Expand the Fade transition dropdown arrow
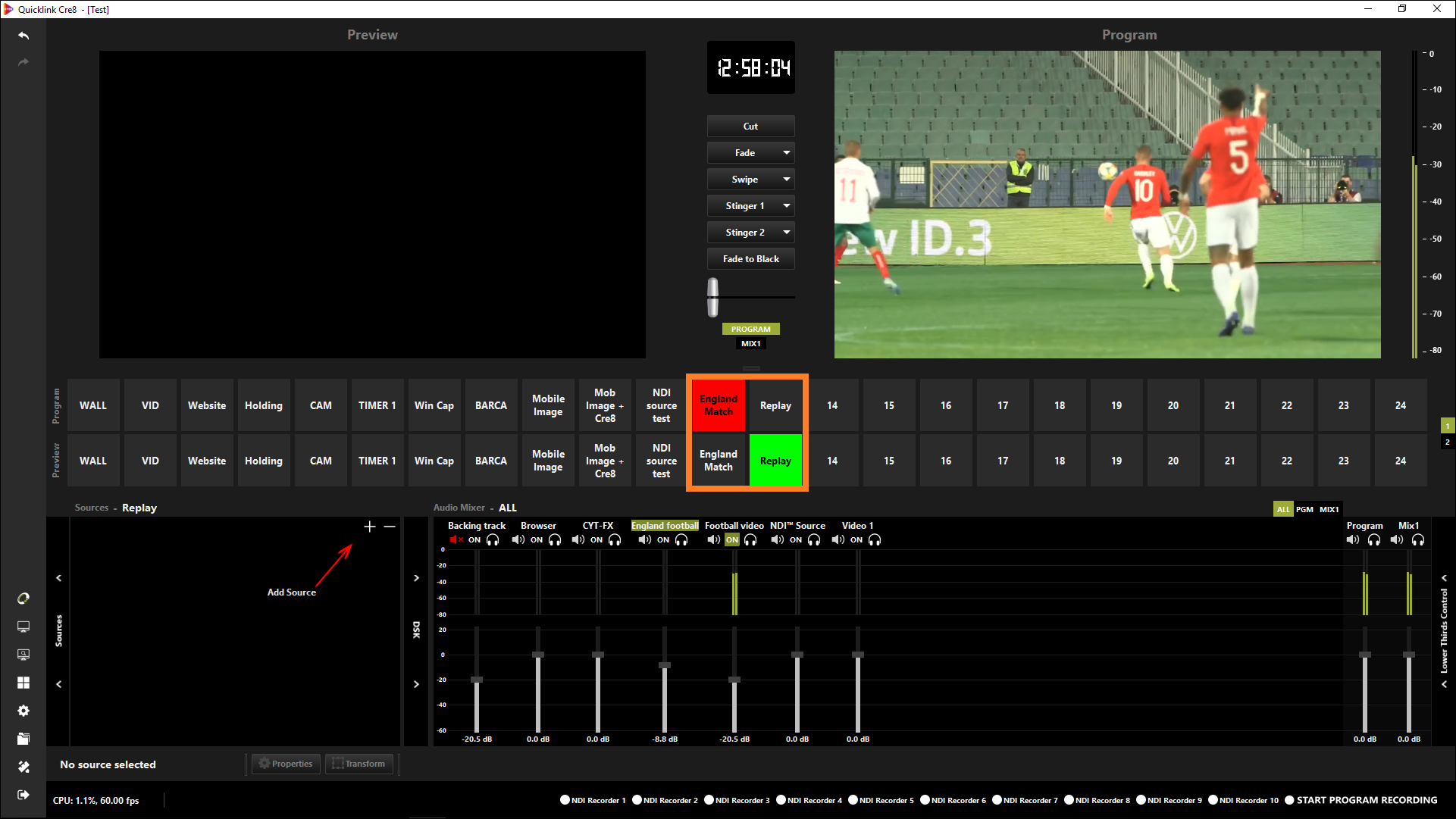This screenshot has width=1456, height=819. coord(787,153)
